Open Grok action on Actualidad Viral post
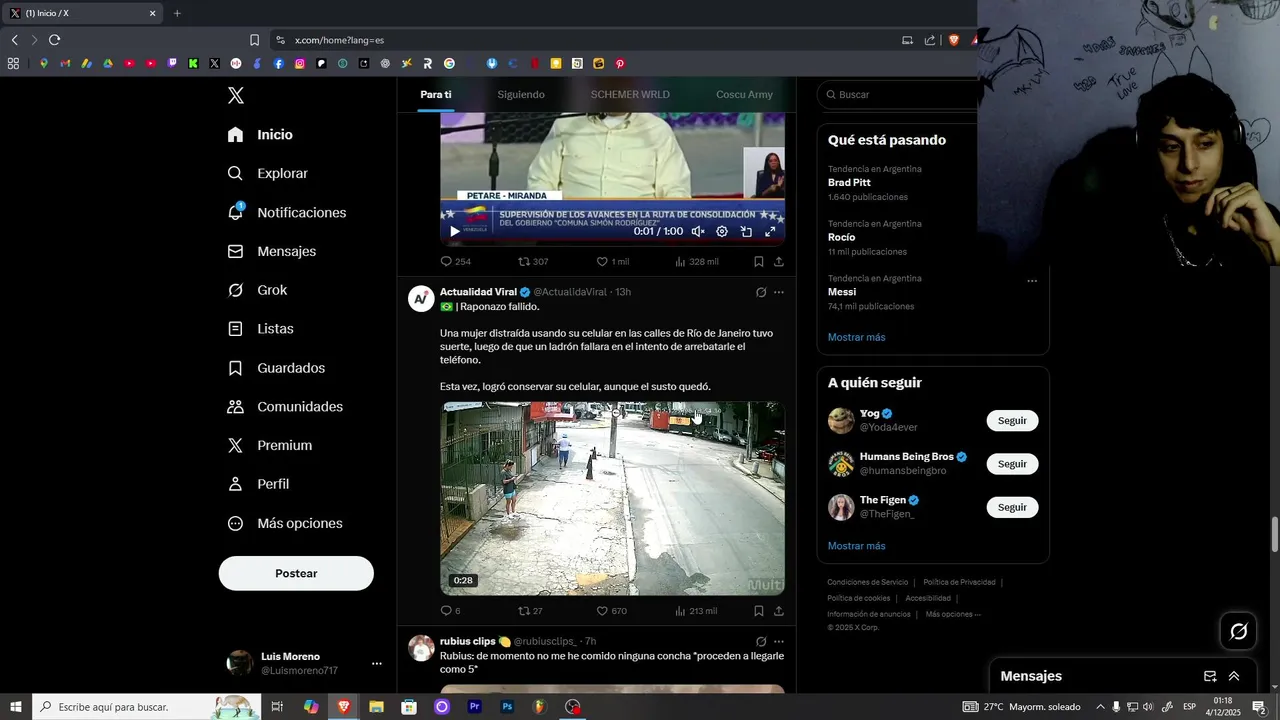 point(761,292)
